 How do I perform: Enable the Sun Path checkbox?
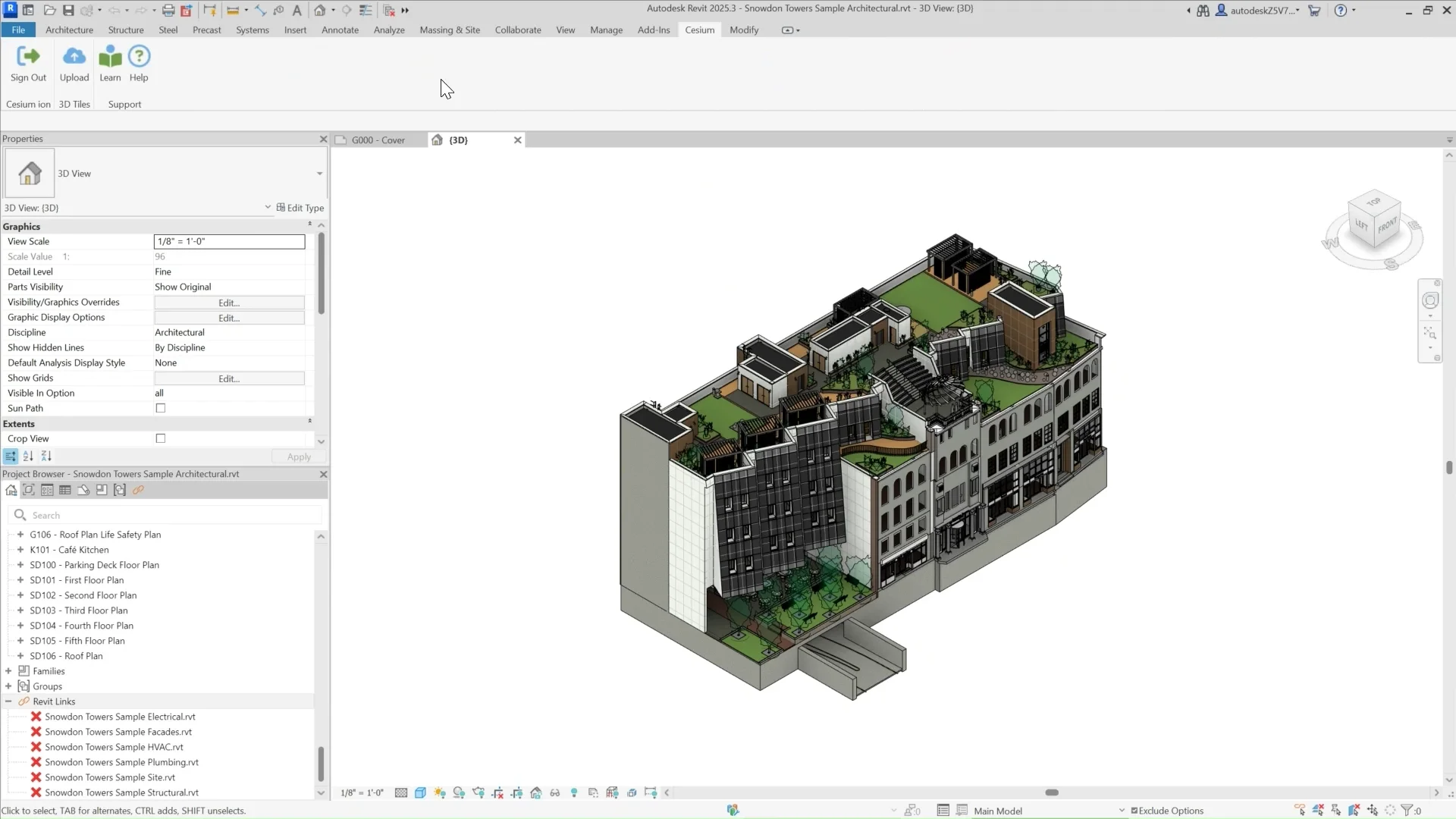click(161, 408)
